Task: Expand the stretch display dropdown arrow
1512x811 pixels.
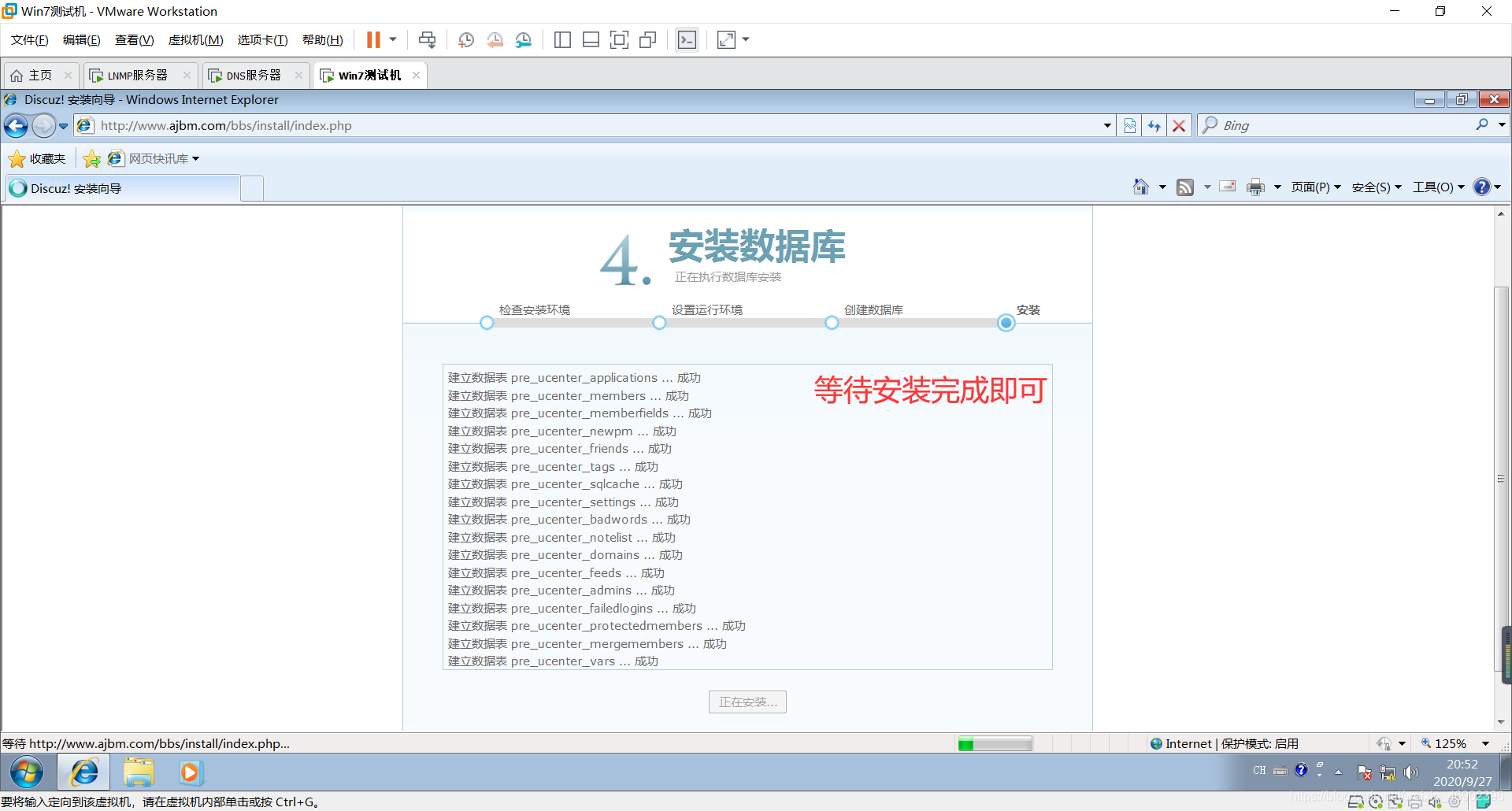Action: click(746, 39)
